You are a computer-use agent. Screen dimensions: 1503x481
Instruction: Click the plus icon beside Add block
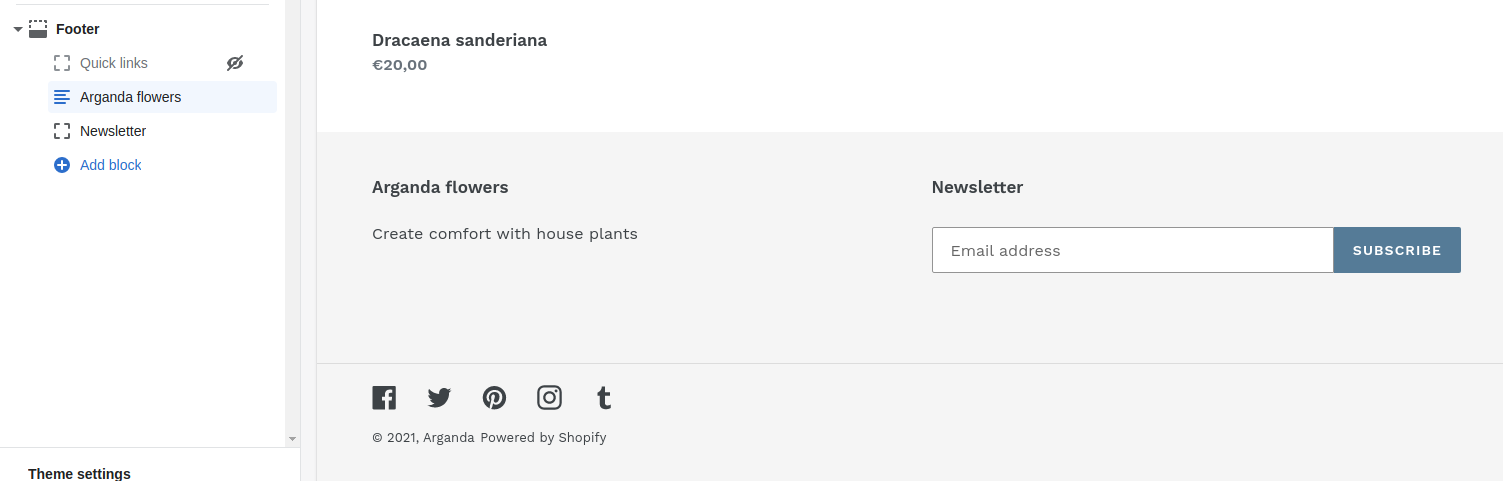(62, 165)
